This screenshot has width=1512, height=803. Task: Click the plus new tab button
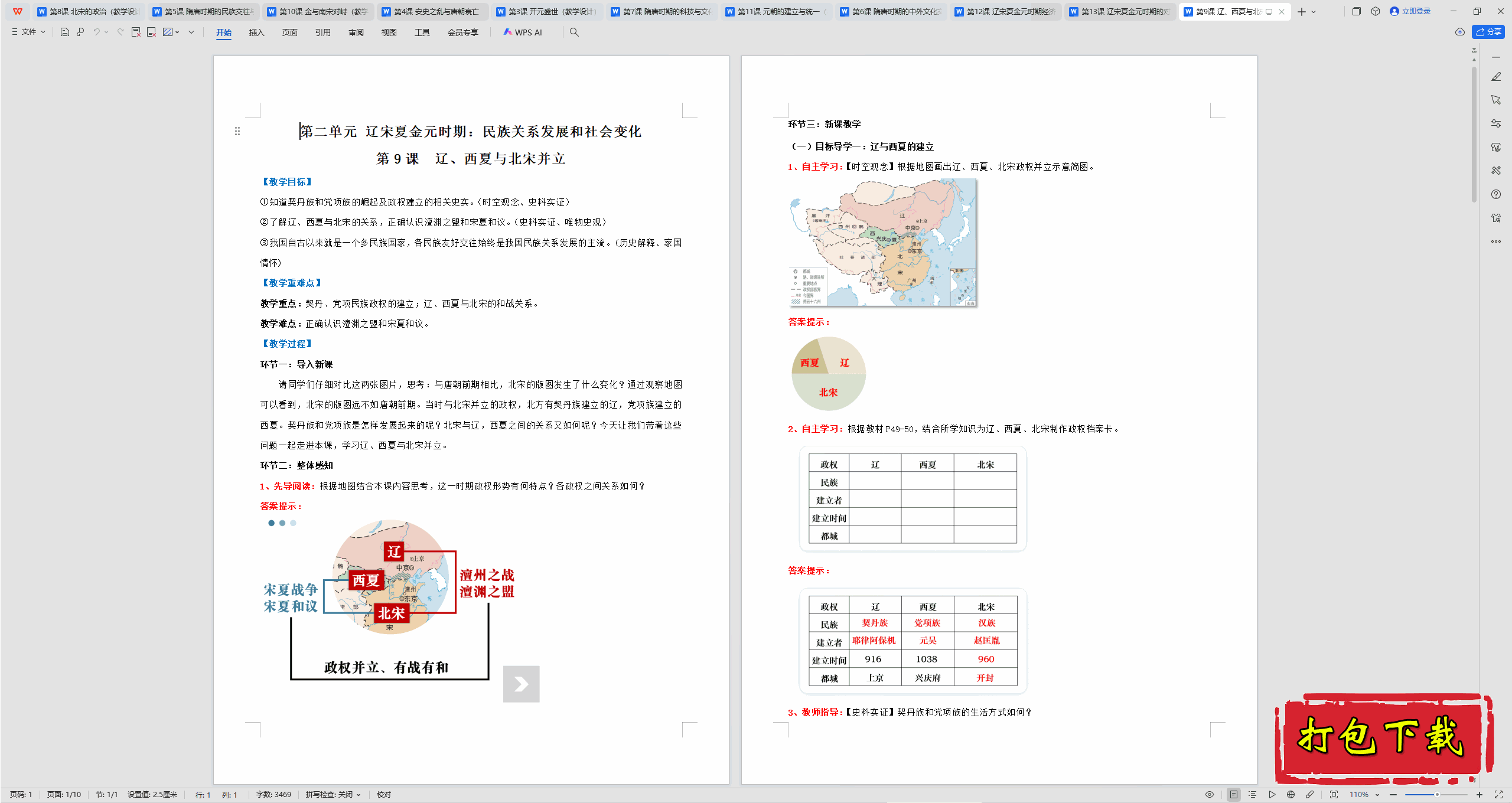pyautogui.click(x=1302, y=12)
